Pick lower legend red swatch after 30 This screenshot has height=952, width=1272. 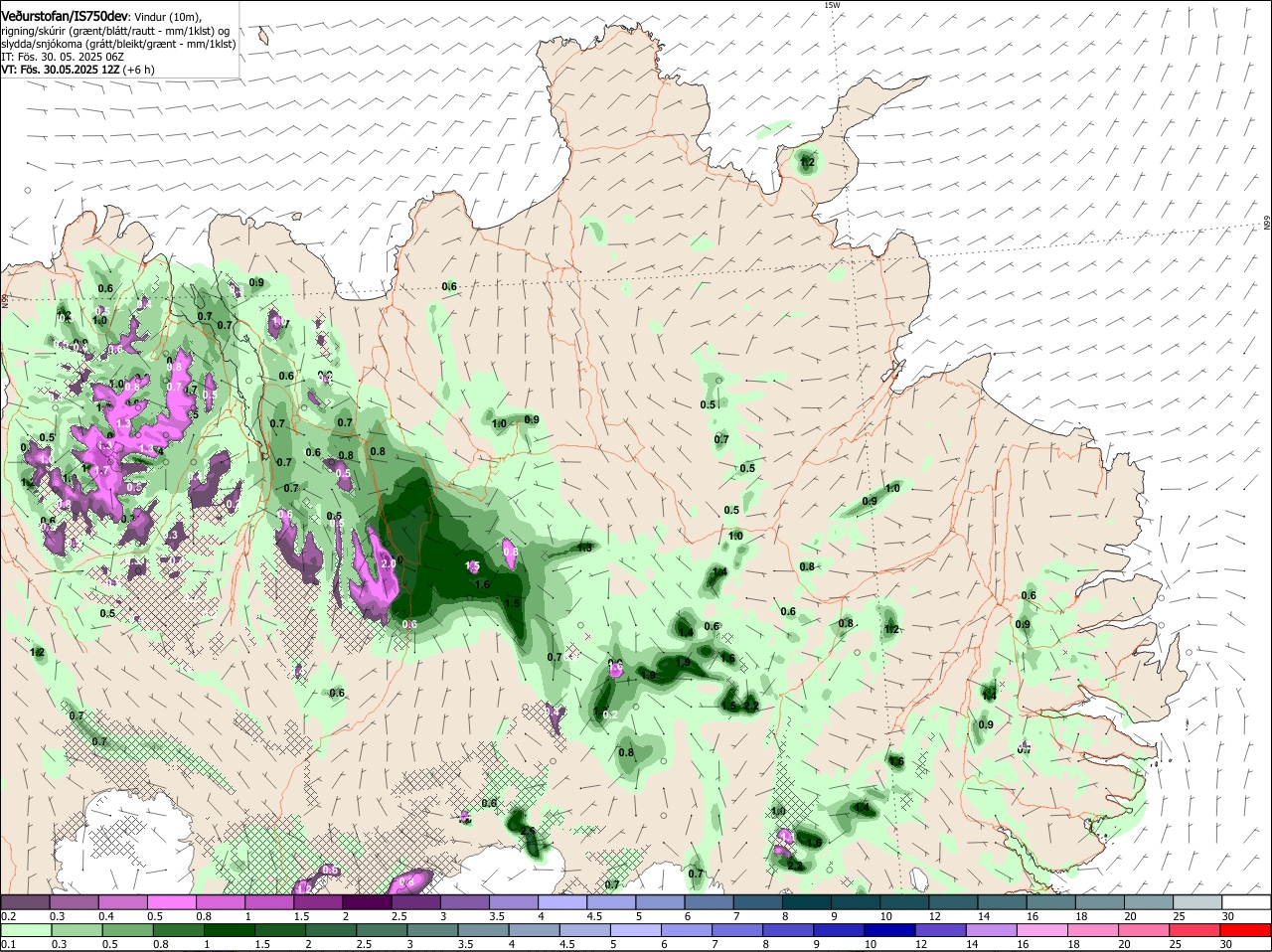(1247, 930)
